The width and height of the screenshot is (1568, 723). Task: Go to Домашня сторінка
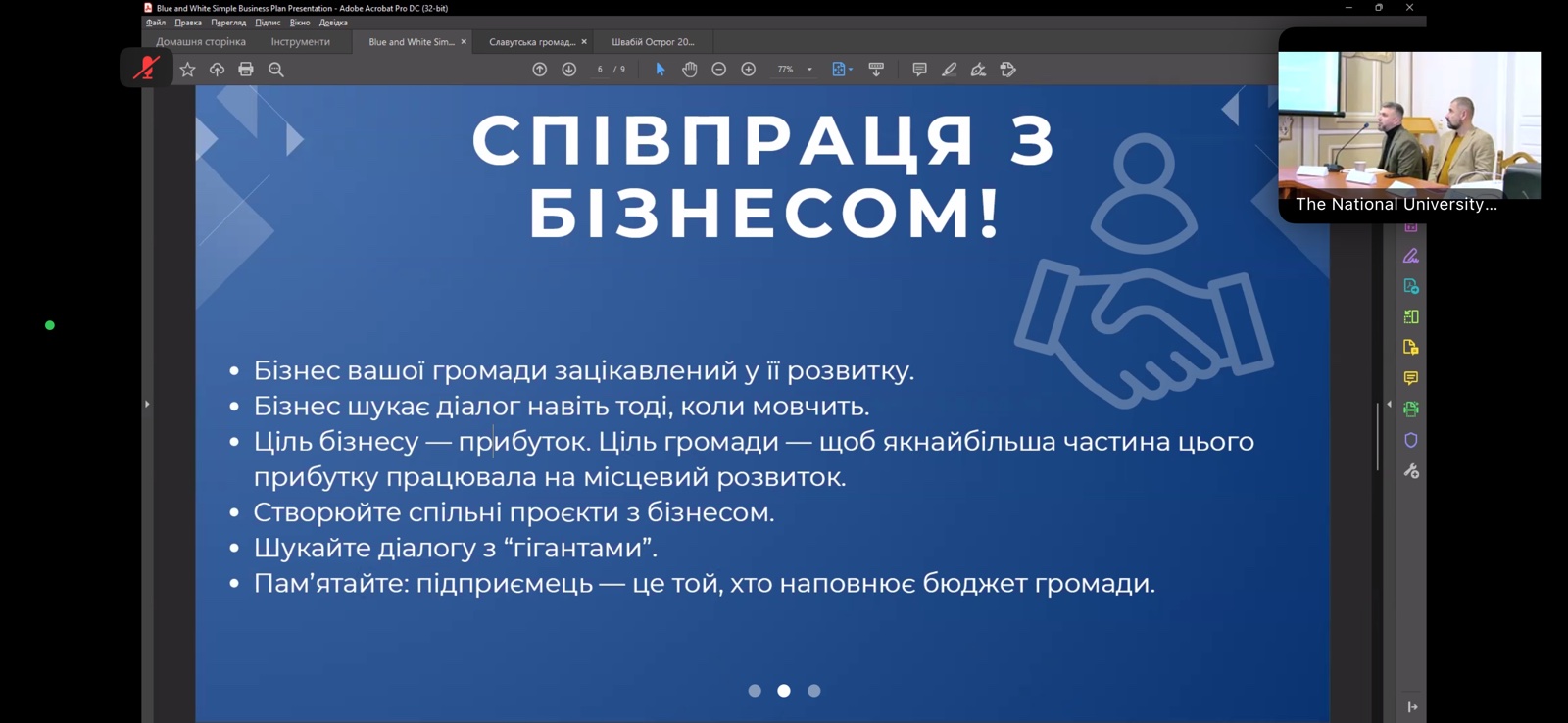pos(201,42)
